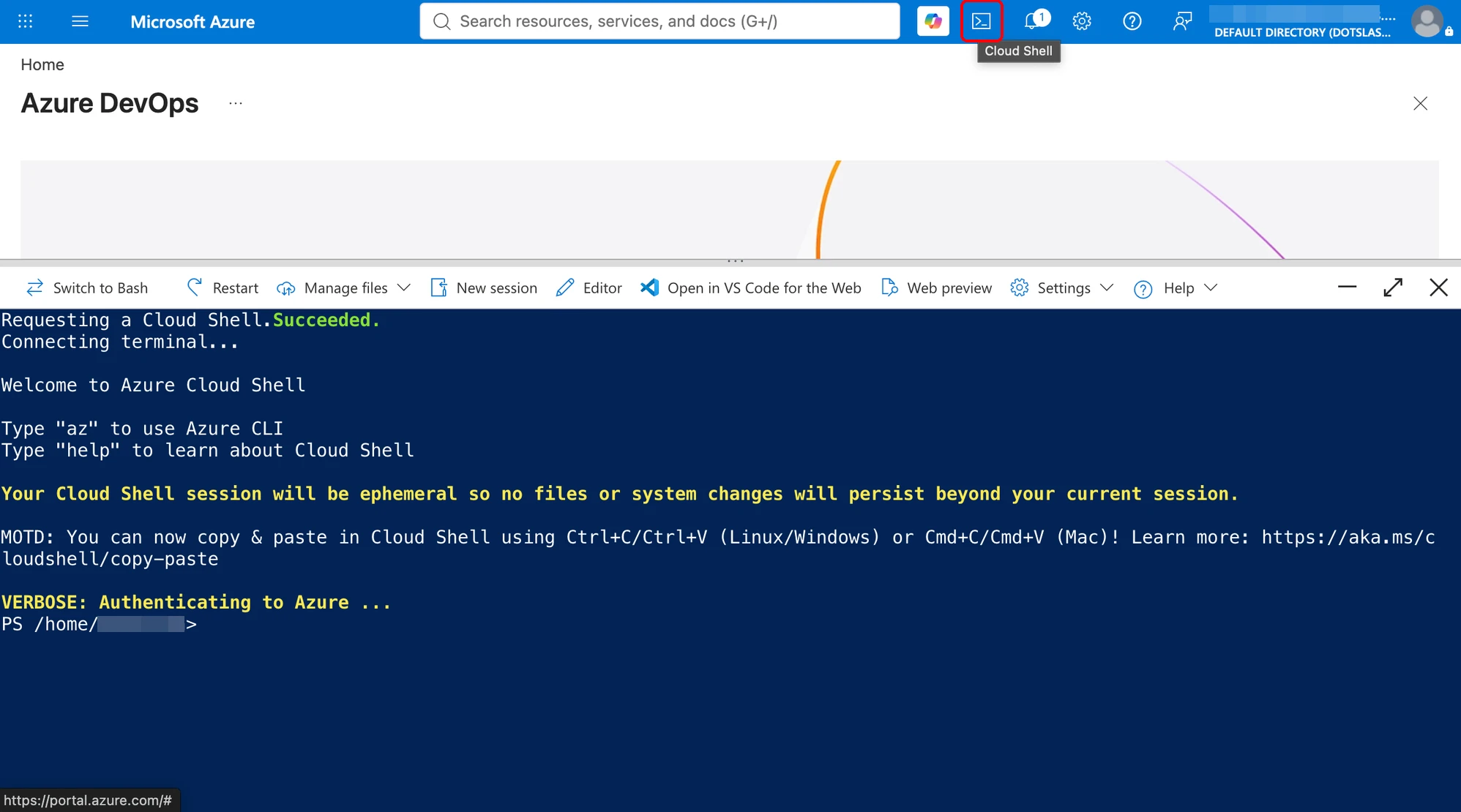This screenshot has height=812, width=1461.
Task: Open portal Settings gear in header
Action: (1082, 21)
